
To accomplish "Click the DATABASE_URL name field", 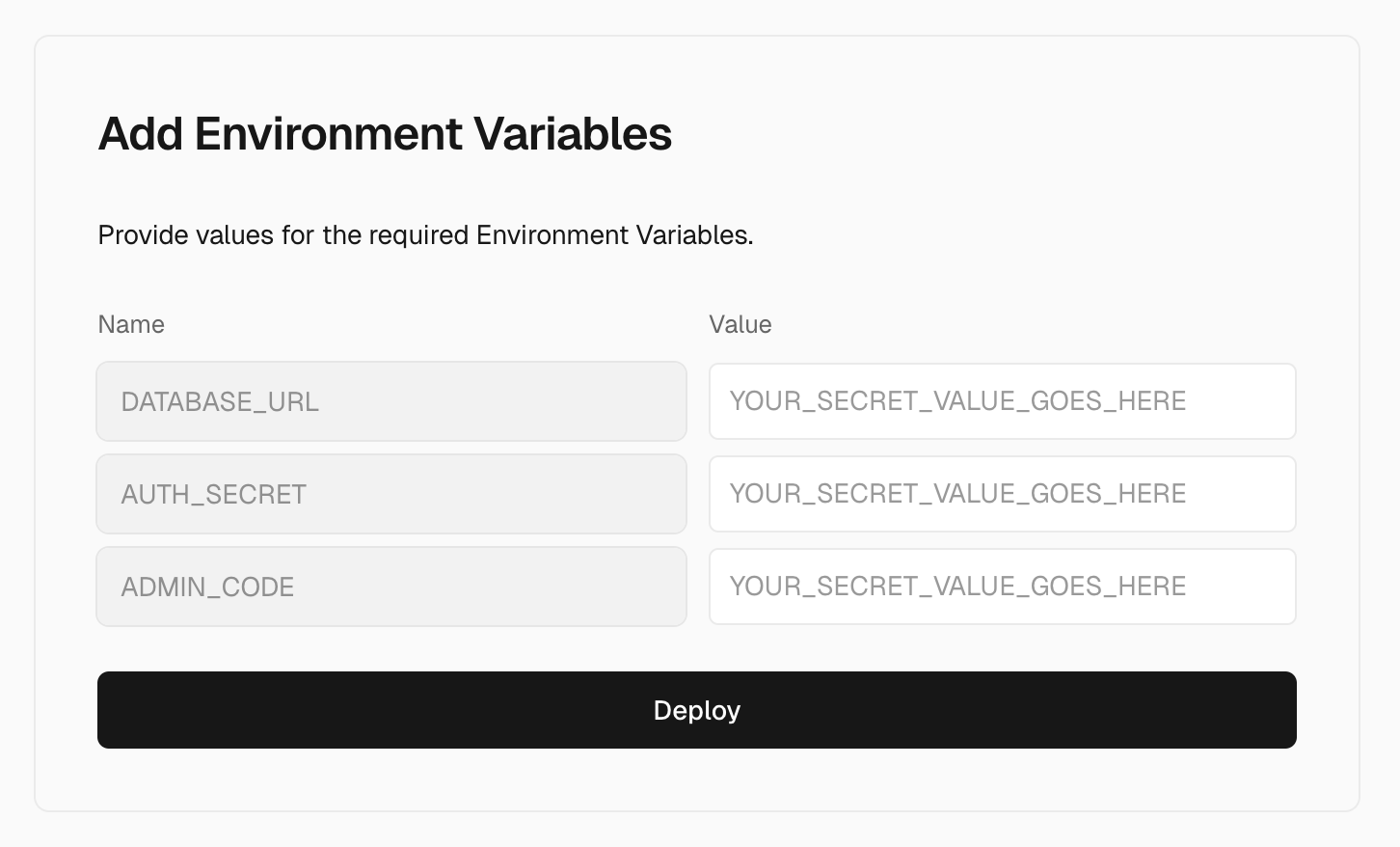I will coord(390,401).
